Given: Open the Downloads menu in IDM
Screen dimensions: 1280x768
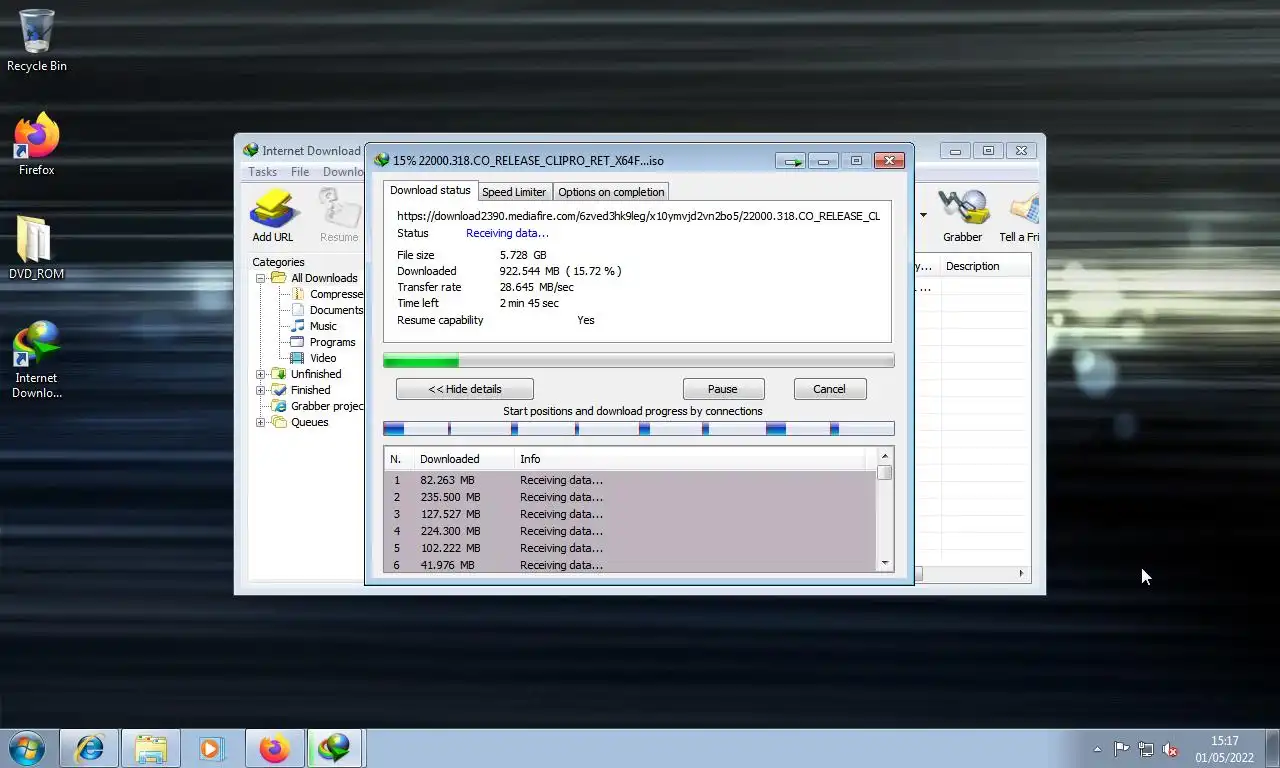Looking at the screenshot, I should (343, 172).
